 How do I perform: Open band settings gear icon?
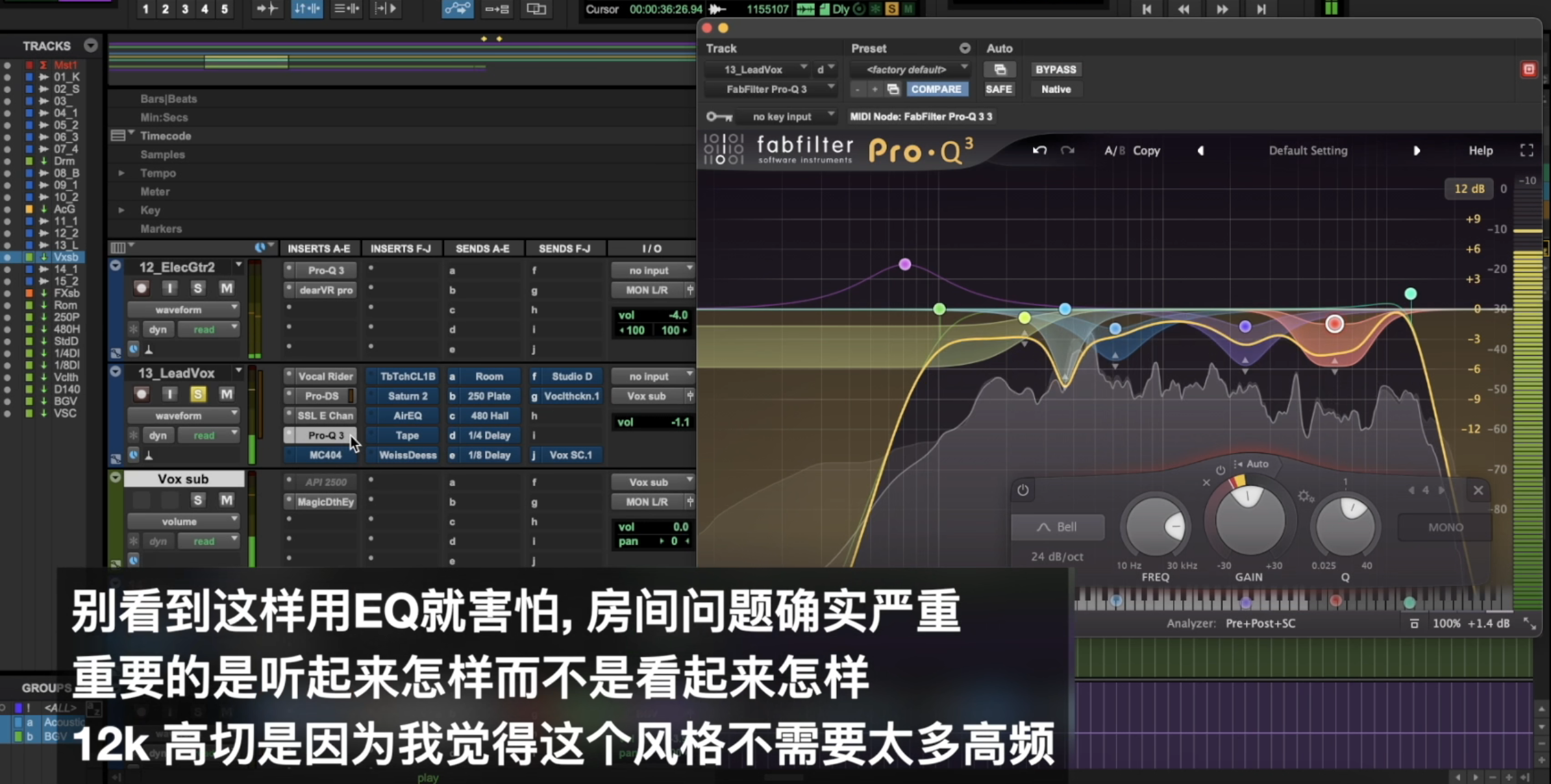pos(1305,496)
